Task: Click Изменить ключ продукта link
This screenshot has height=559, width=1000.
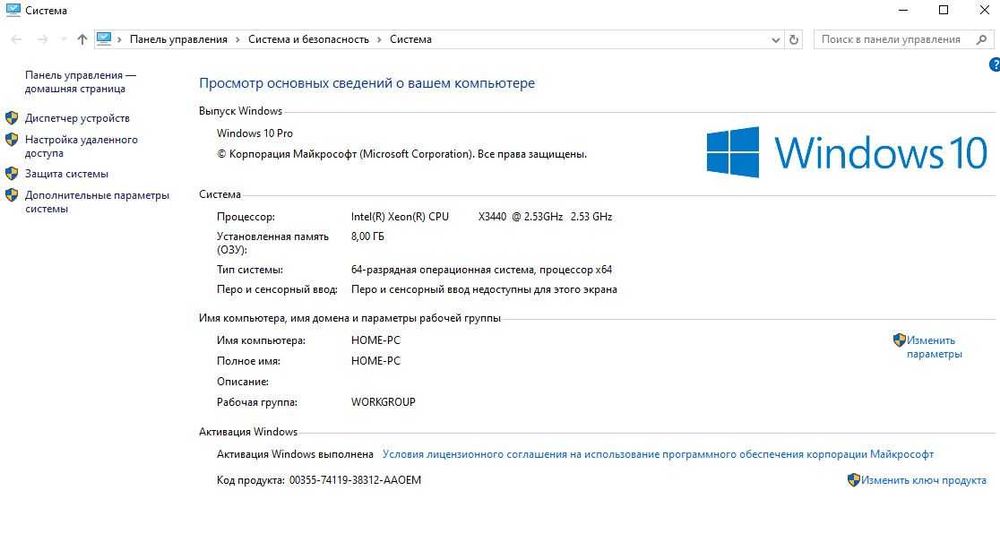Action: [923, 480]
